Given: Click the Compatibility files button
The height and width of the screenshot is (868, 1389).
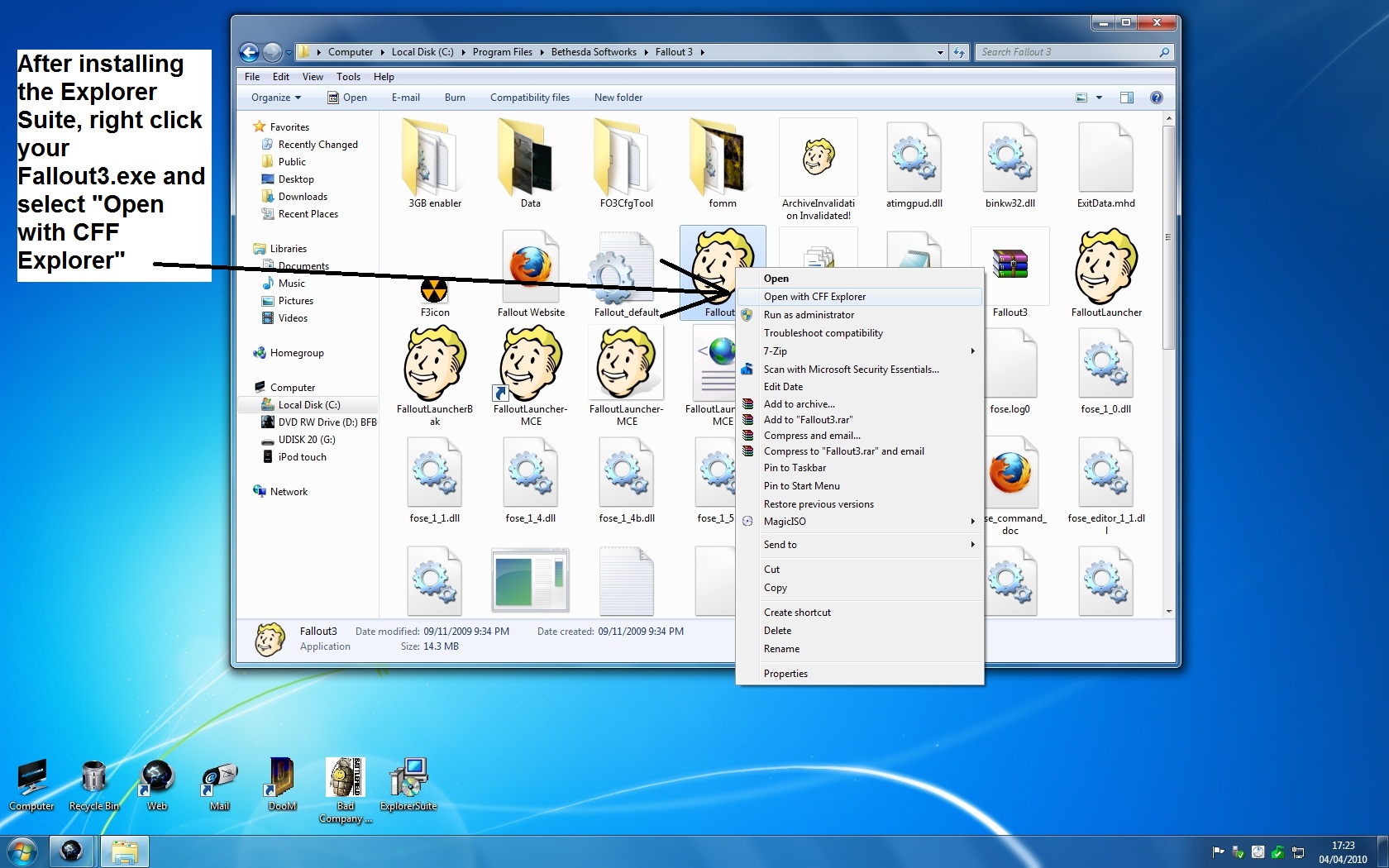Looking at the screenshot, I should (529, 98).
